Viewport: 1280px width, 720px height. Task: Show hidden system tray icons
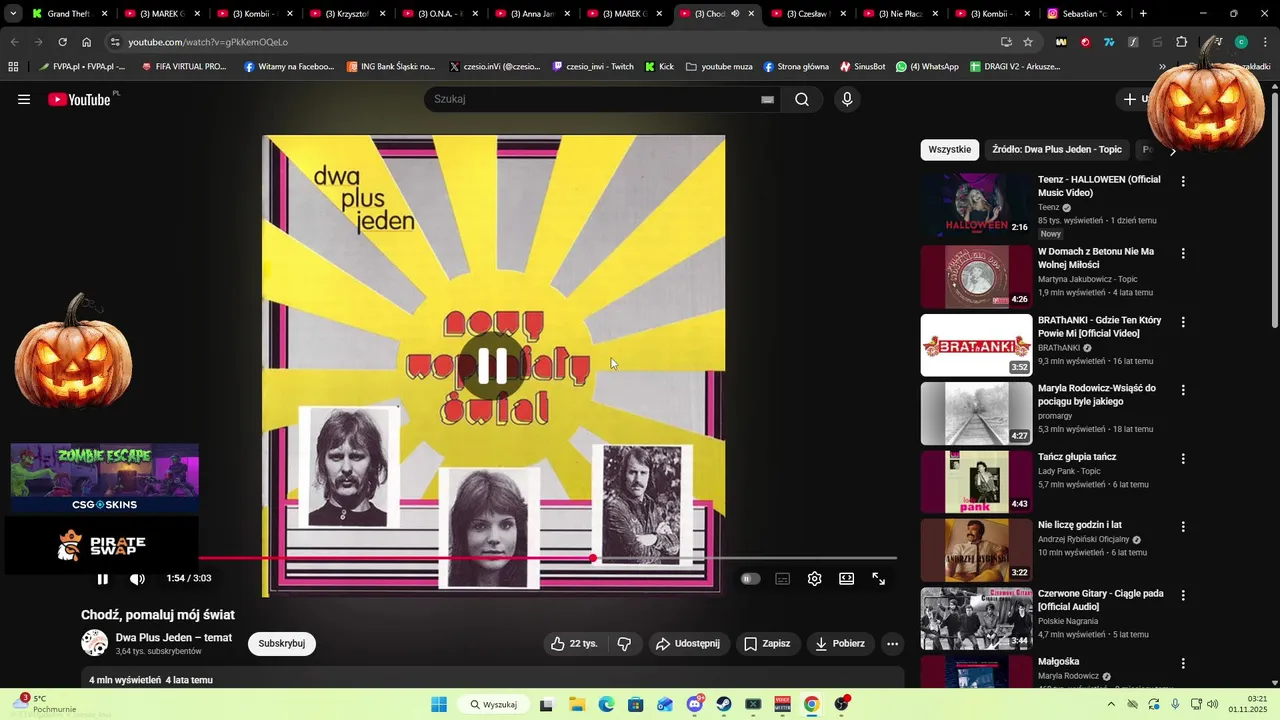click(x=1111, y=704)
